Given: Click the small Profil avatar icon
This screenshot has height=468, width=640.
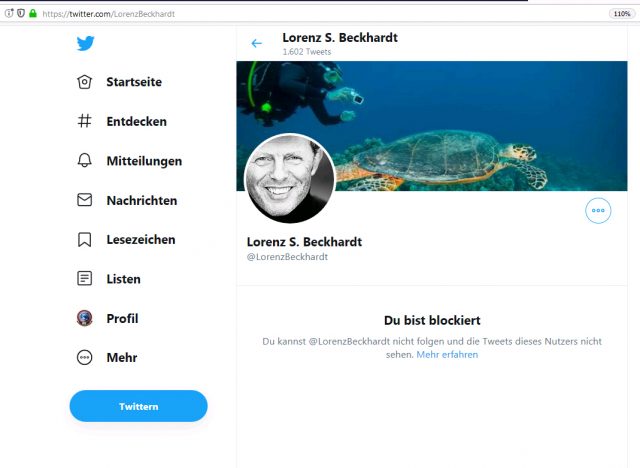Looking at the screenshot, I should 85,319.
